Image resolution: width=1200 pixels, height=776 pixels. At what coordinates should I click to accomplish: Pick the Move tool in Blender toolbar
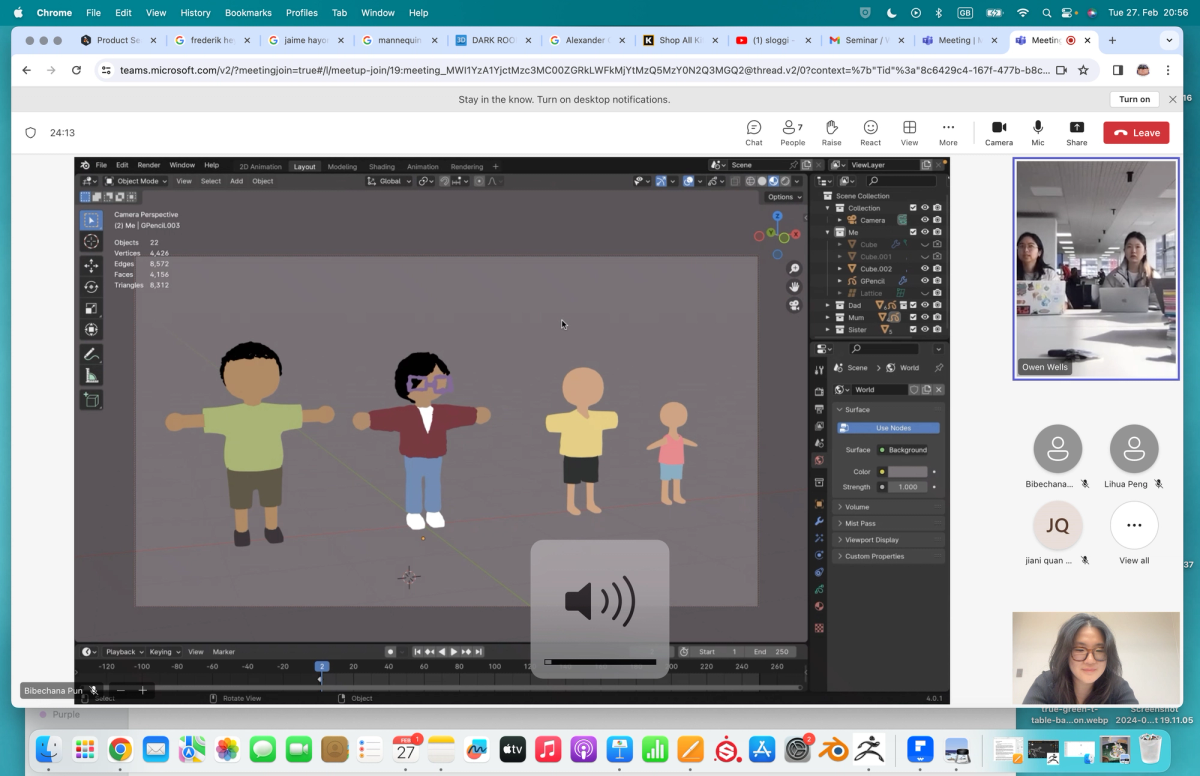[91, 266]
